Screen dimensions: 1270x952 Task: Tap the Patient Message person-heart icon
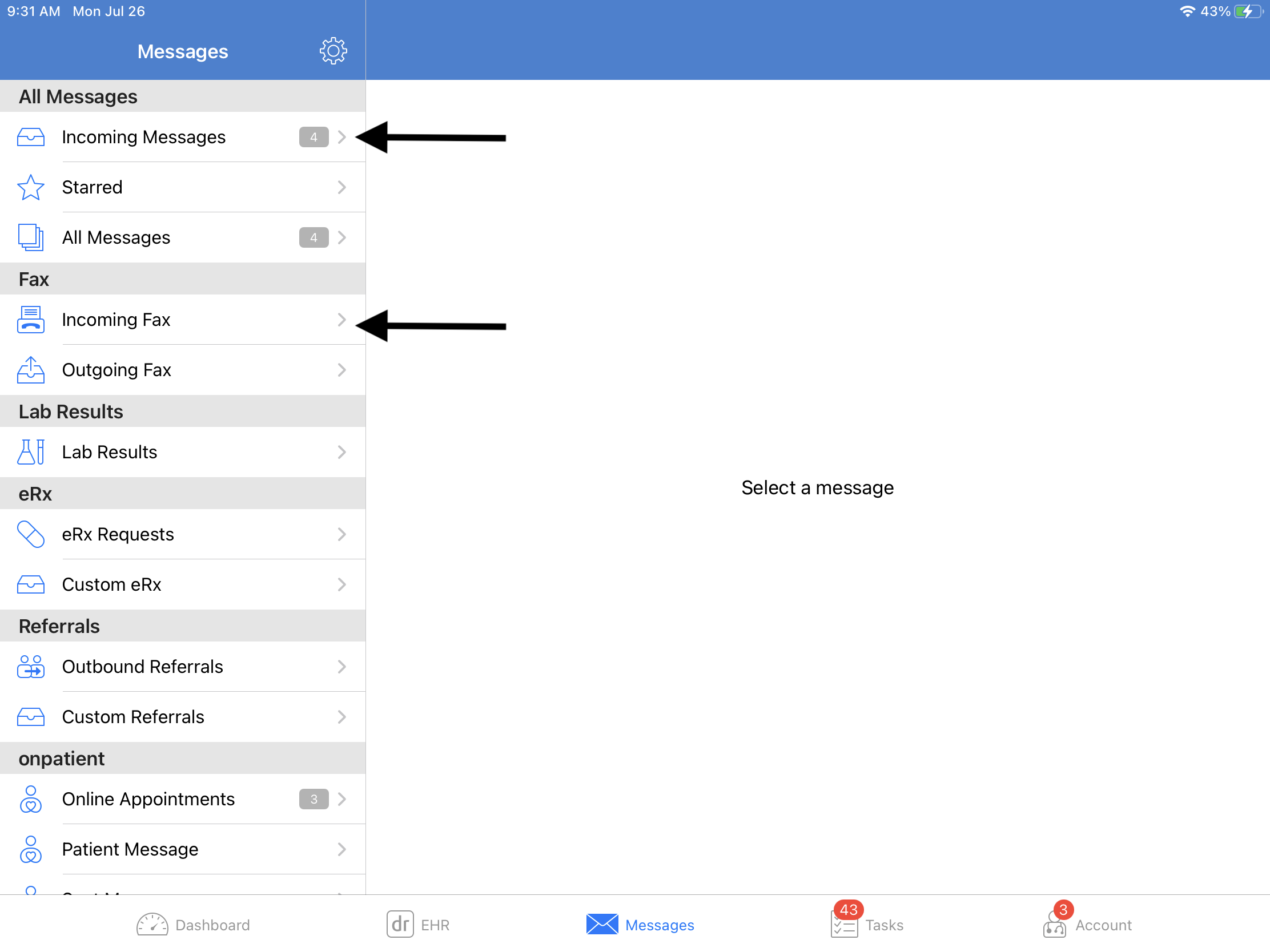click(31, 849)
